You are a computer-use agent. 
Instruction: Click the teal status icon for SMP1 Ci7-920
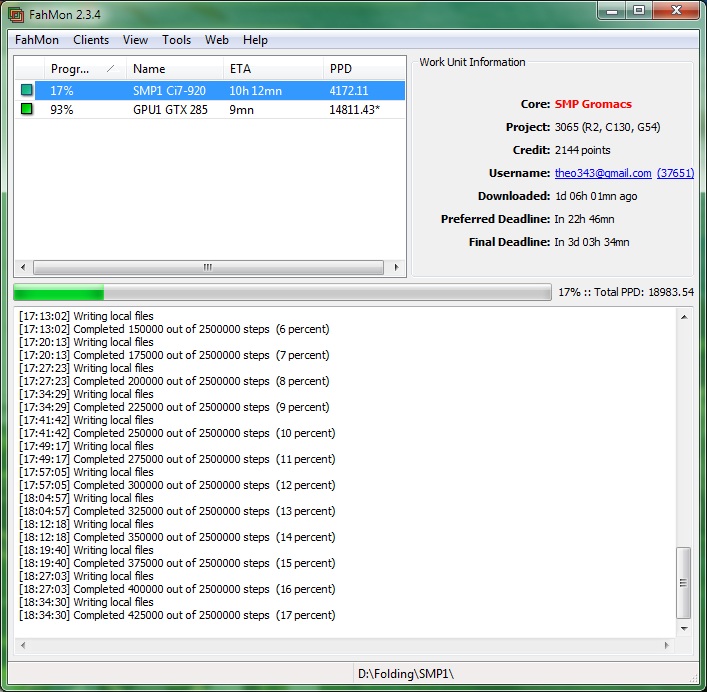point(27,90)
